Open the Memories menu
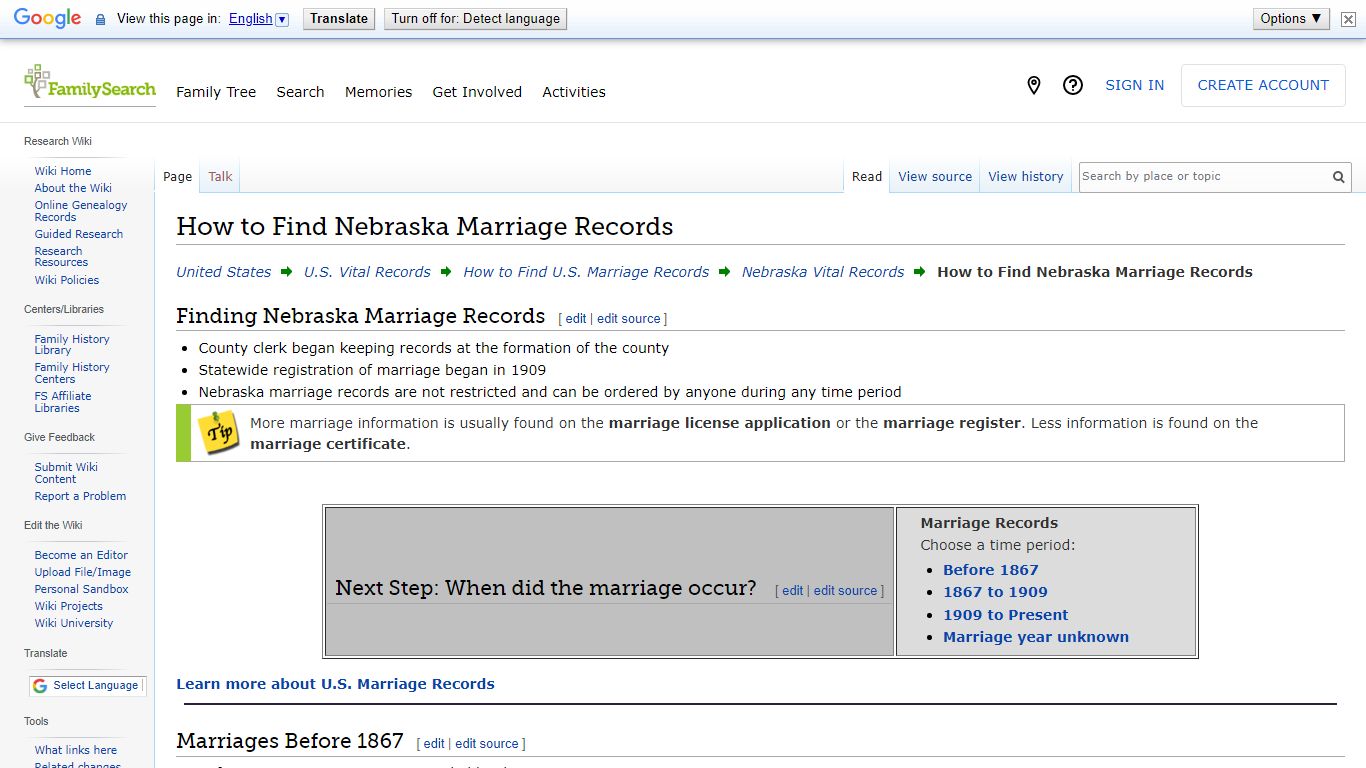1366x768 pixels. click(378, 92)
